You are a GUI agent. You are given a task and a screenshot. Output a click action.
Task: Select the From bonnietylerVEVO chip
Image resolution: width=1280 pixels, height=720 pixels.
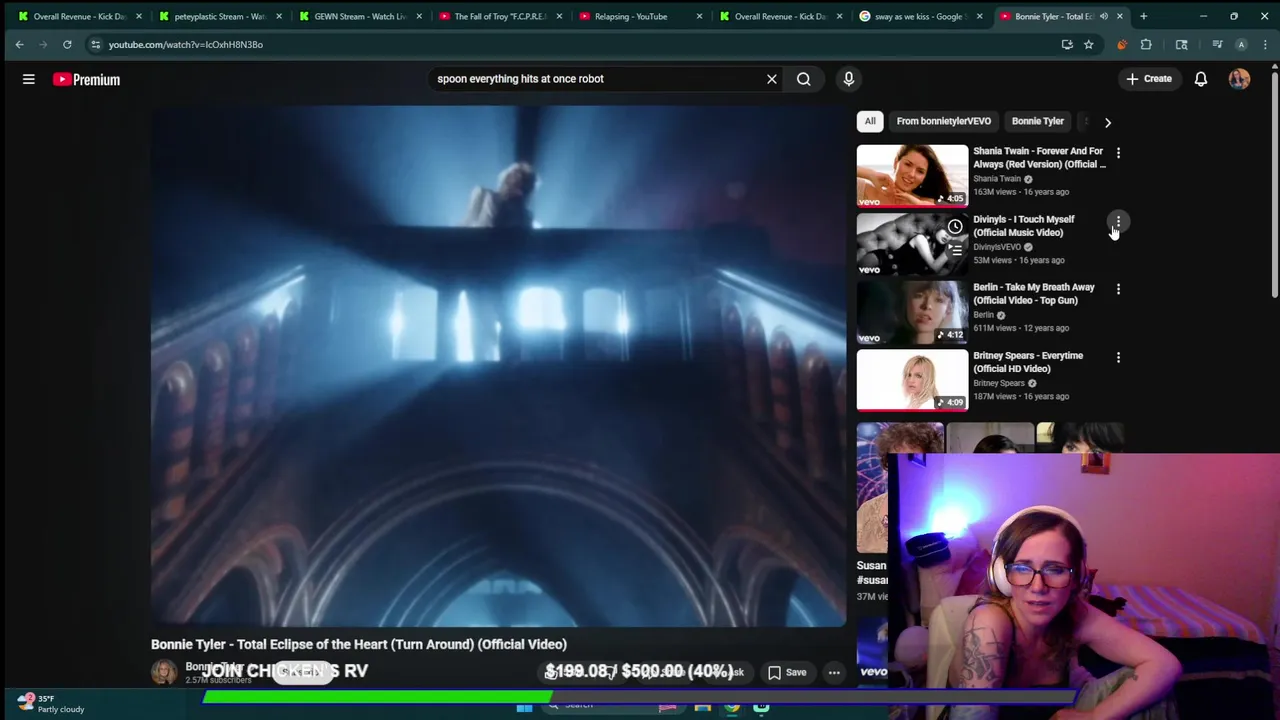click(x=944, y=121)
